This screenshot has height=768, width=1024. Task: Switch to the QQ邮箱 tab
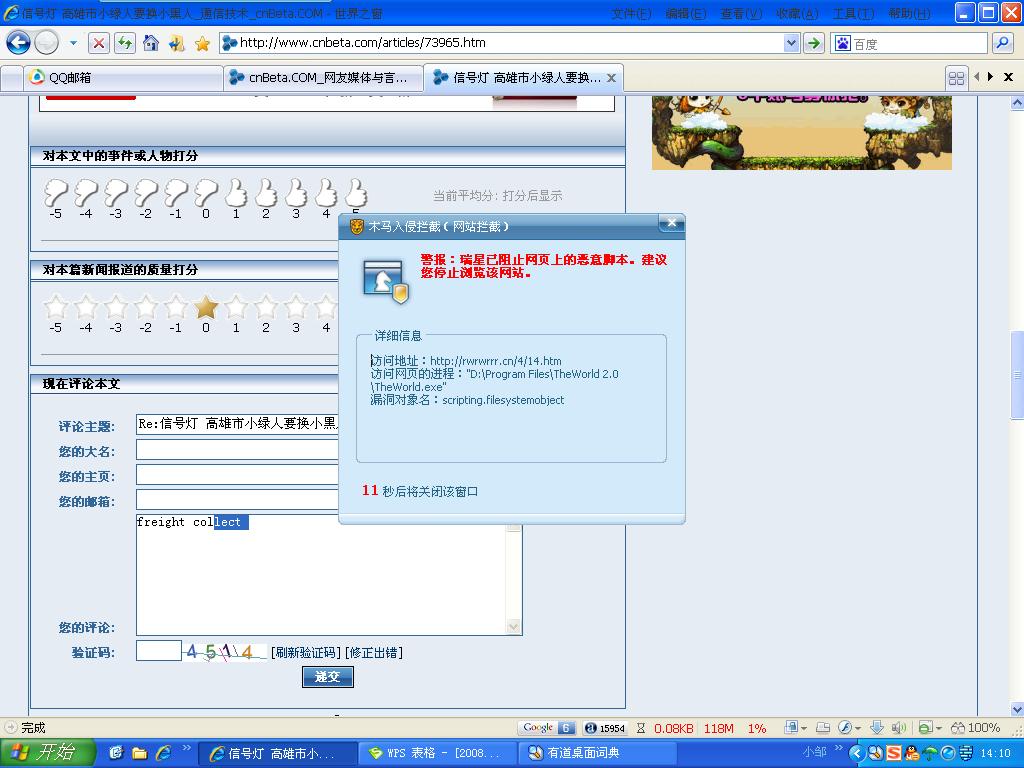(123, 78)
